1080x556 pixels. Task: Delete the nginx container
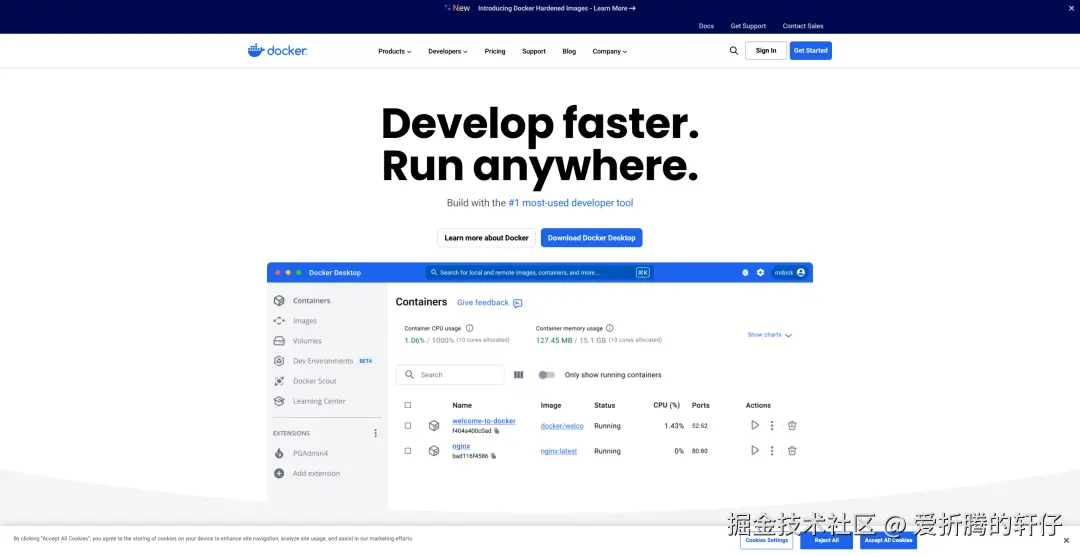792,451
